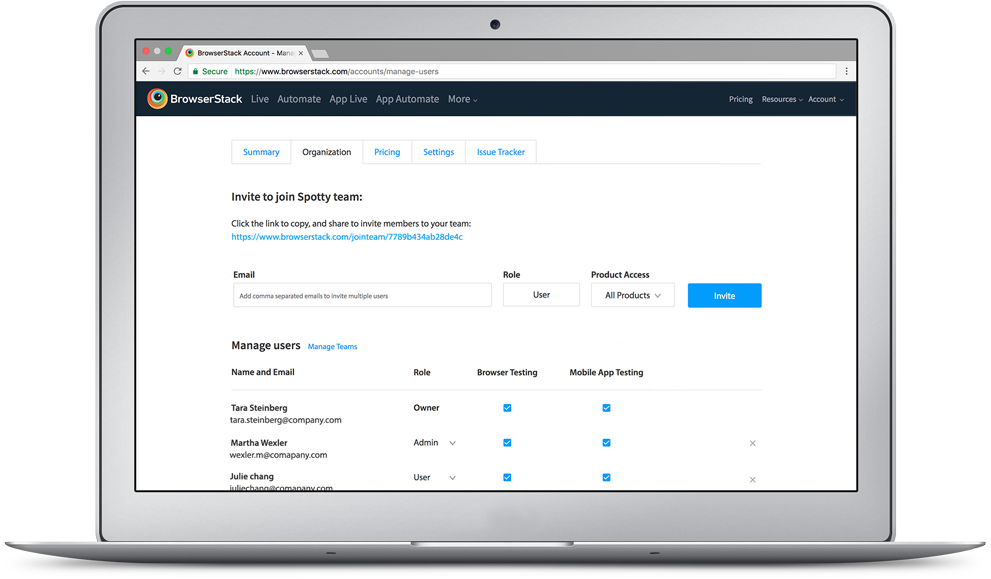Screen dimensions: 991x579
Task: Open the All Products access dropdown
Action: [x=632, y=295]
